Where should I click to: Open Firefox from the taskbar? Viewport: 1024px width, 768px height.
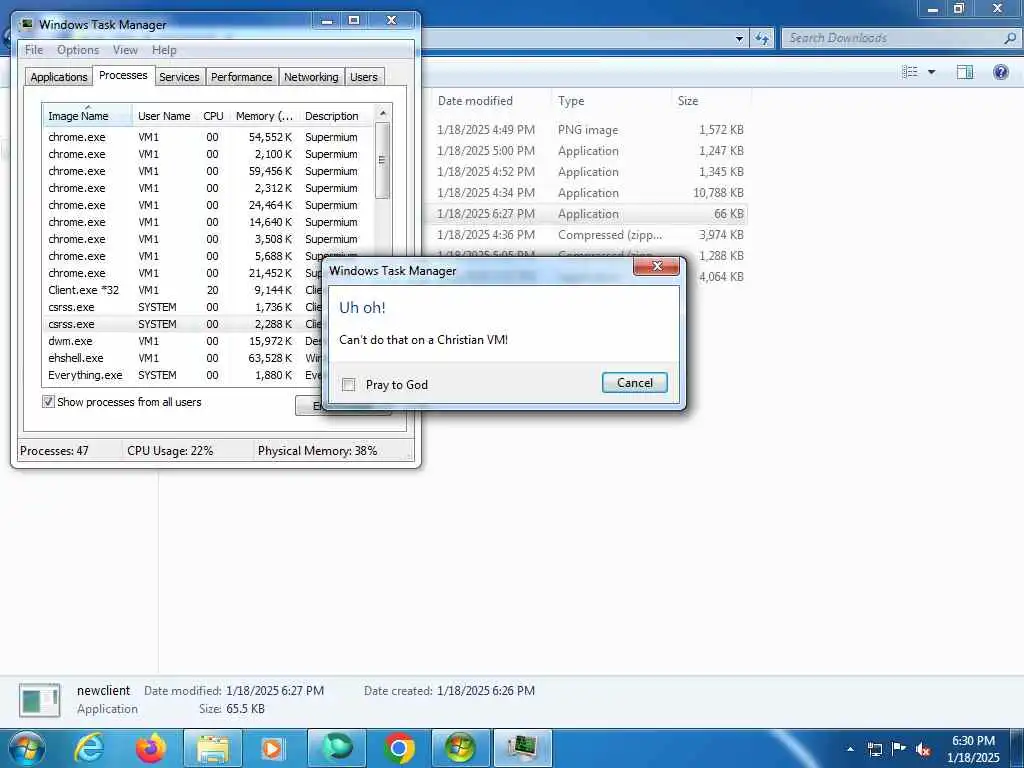click(x=151, y=748)
